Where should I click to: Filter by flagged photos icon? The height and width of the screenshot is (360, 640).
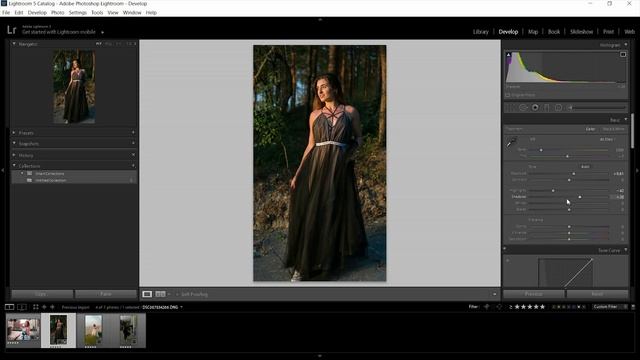pos(487,307)
